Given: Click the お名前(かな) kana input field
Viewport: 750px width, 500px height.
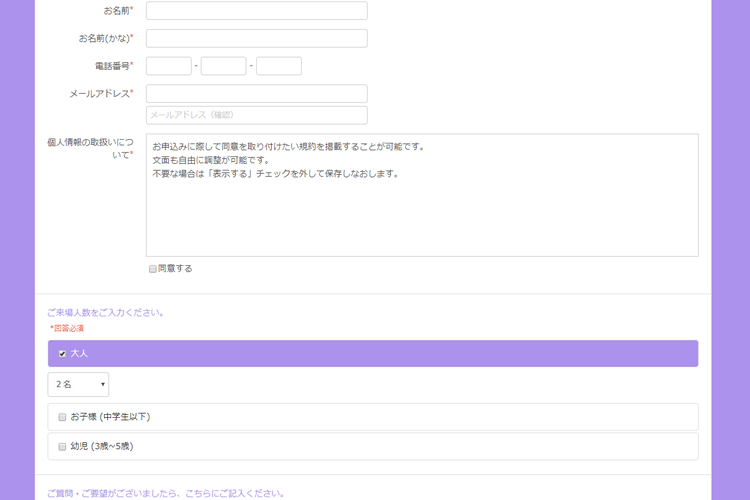Looking at the screenshot, I should [256, 39].
